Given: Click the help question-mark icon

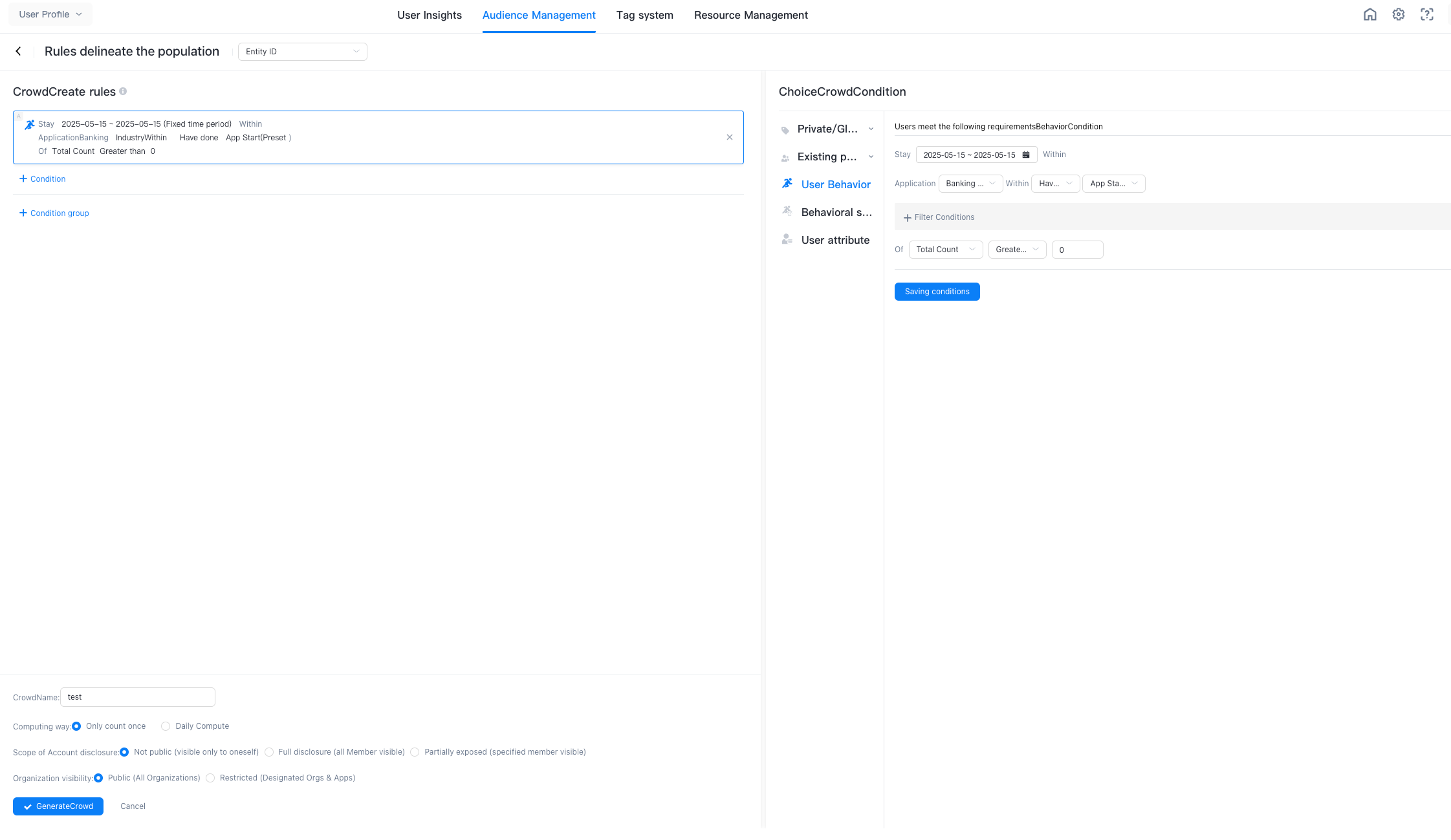Looking at the screenshot, I should coord(1426,14).
